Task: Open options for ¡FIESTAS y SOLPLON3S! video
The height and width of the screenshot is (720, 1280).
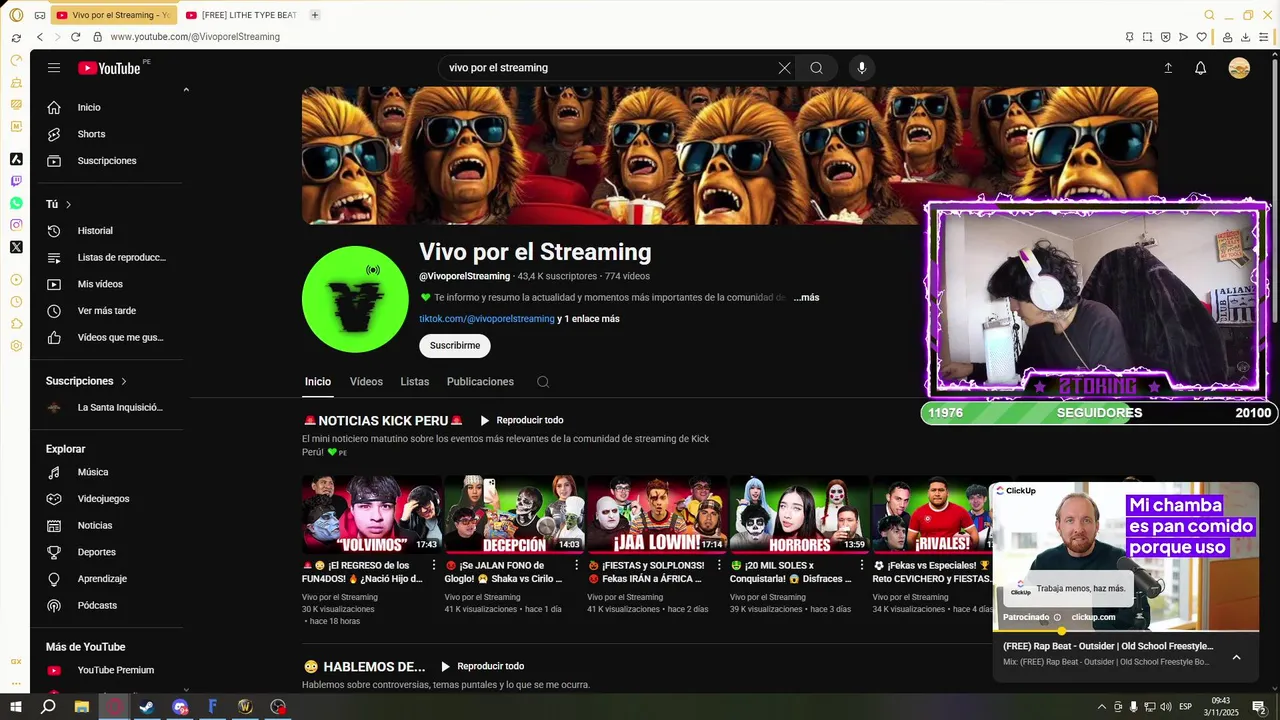Action: click(719, 565)
